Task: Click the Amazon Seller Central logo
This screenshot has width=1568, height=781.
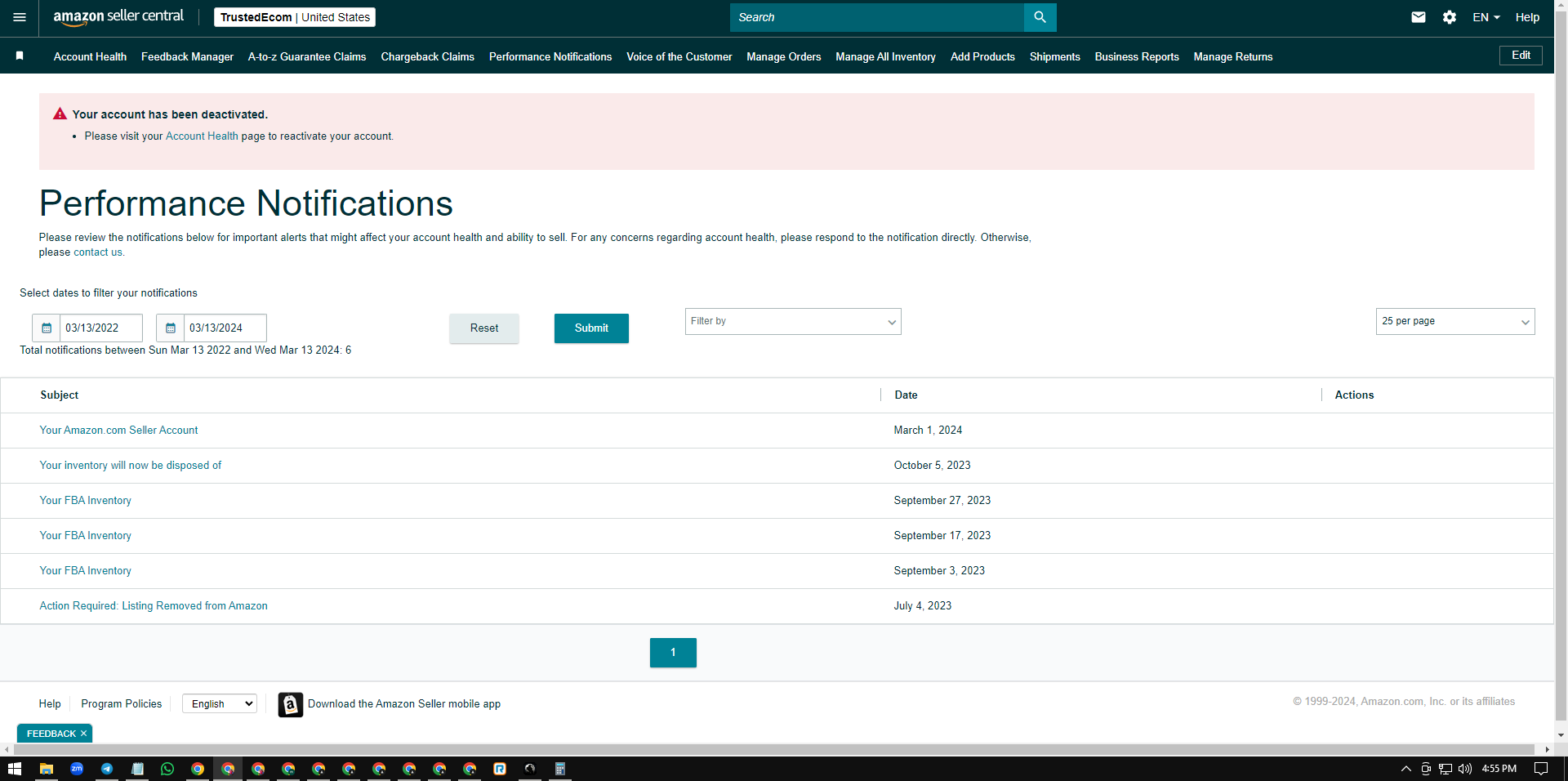Action: click(x=118, y=17)
